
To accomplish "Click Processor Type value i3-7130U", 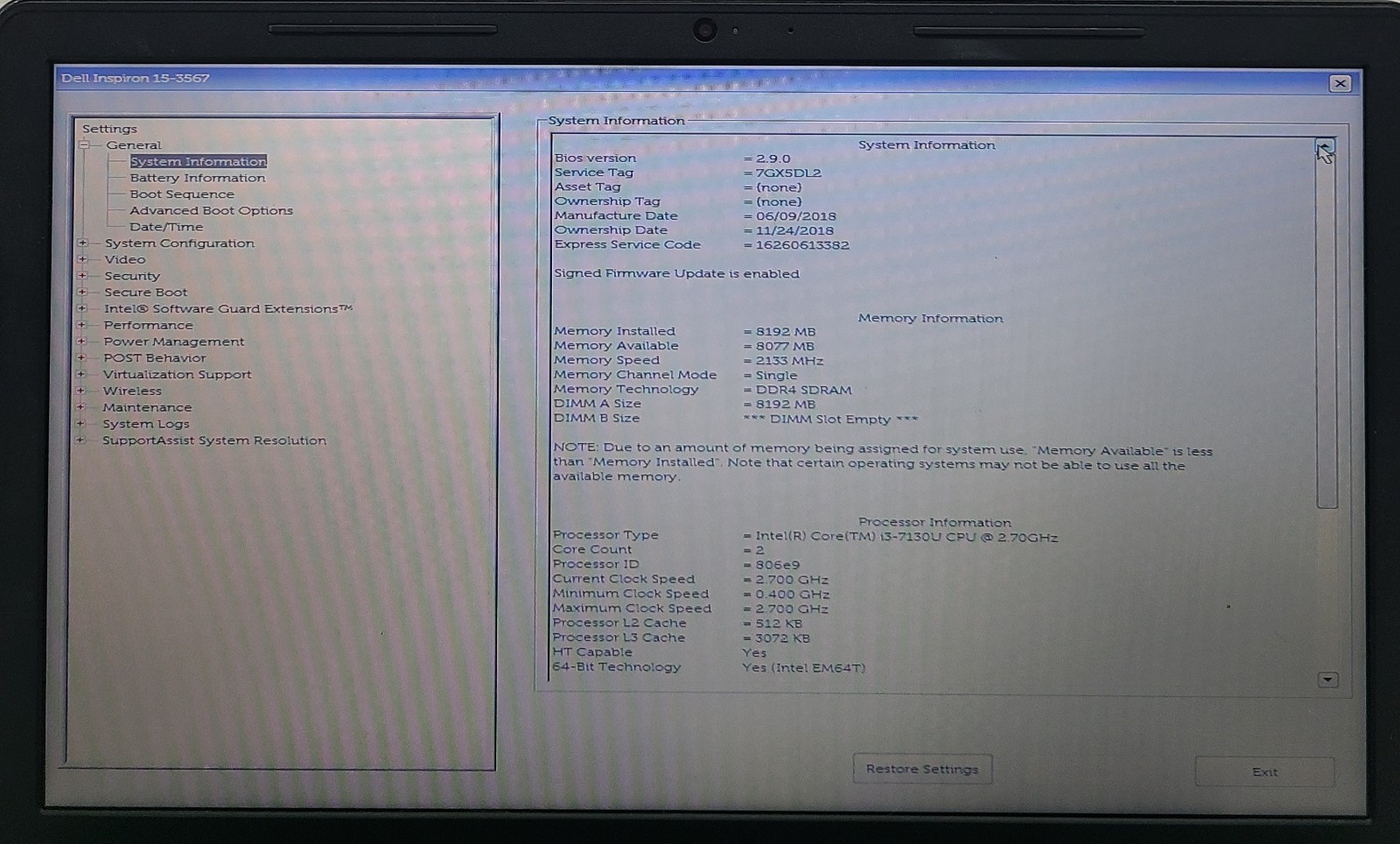I will [906, 537].
